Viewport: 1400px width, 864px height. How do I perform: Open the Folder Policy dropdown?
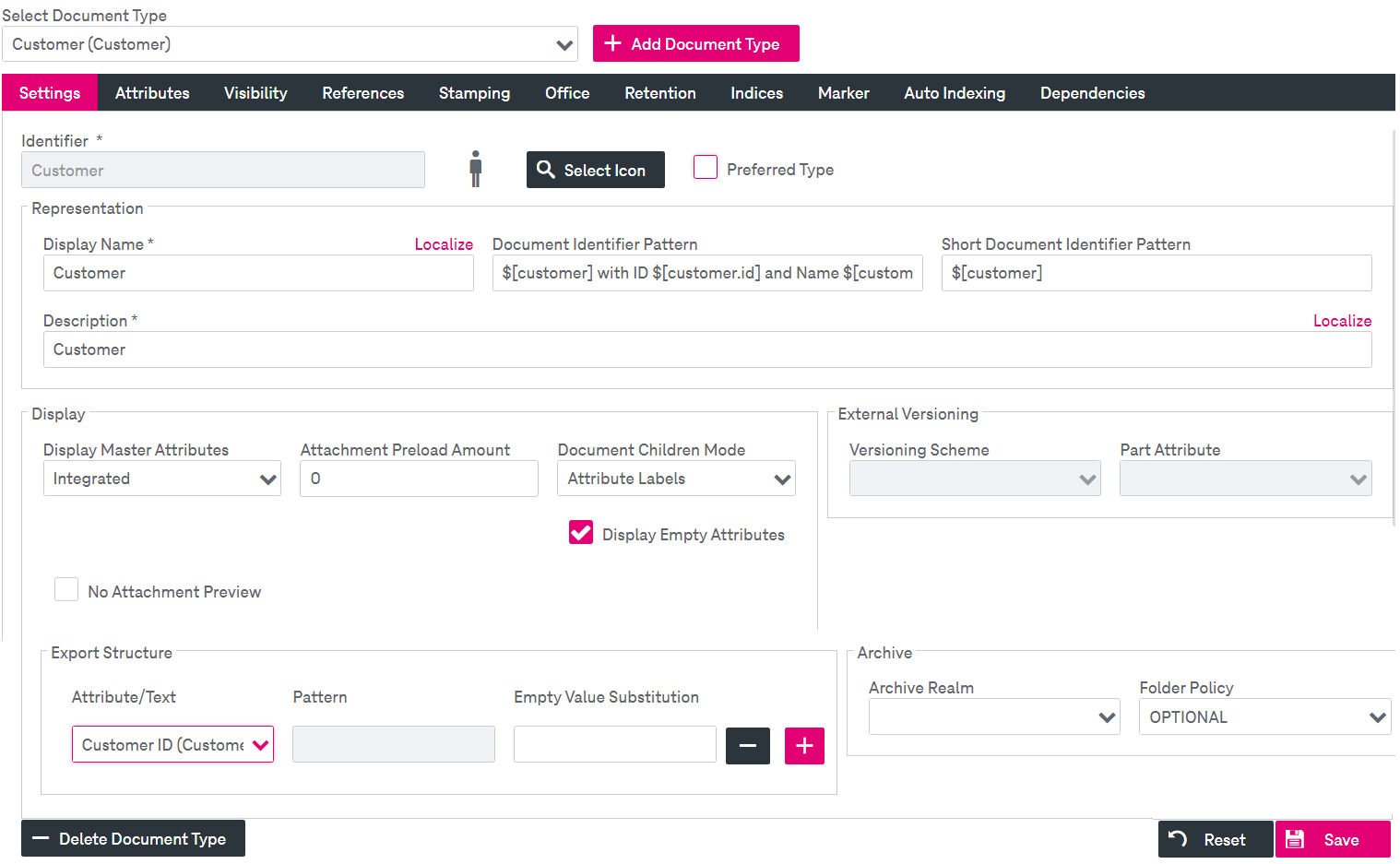tap(1264, 717)
